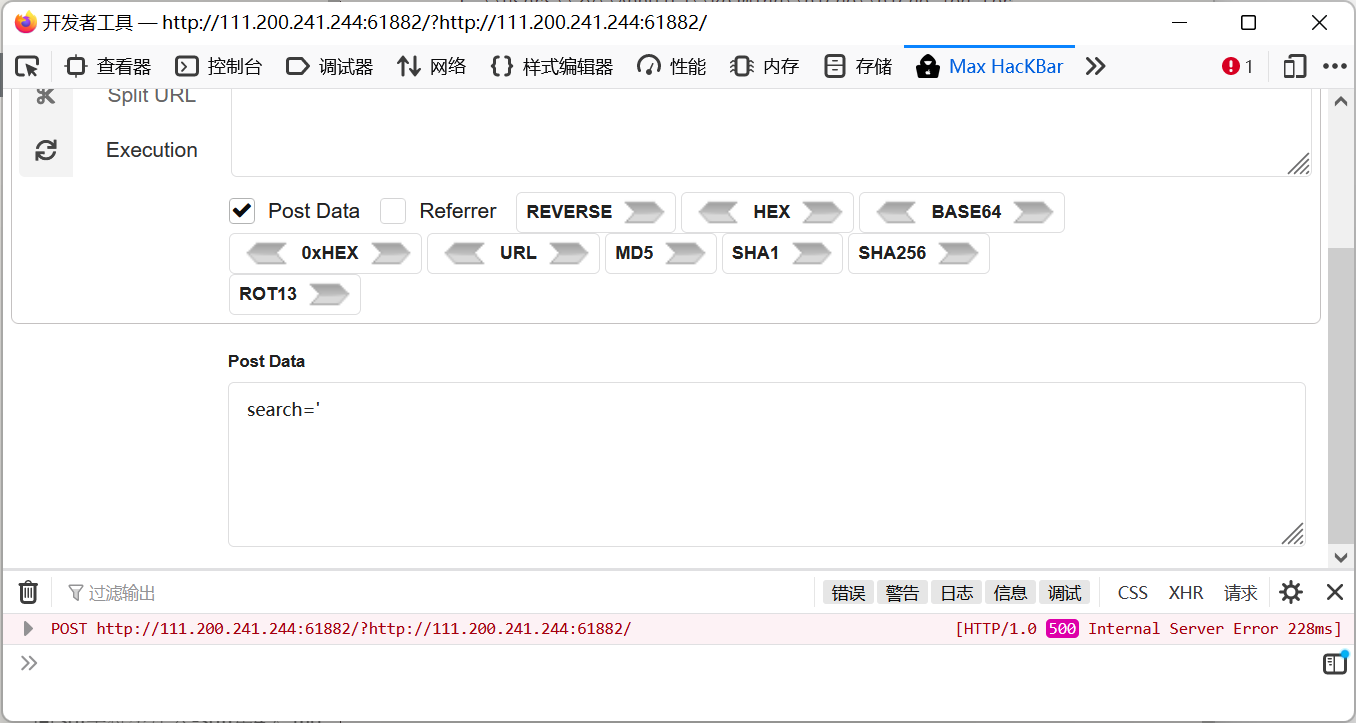The width and height of the screenshot is (1356, 723).
Task: Uncheck the Post Data checkbox
Action: pyautogui.click(x=241, y=211)
